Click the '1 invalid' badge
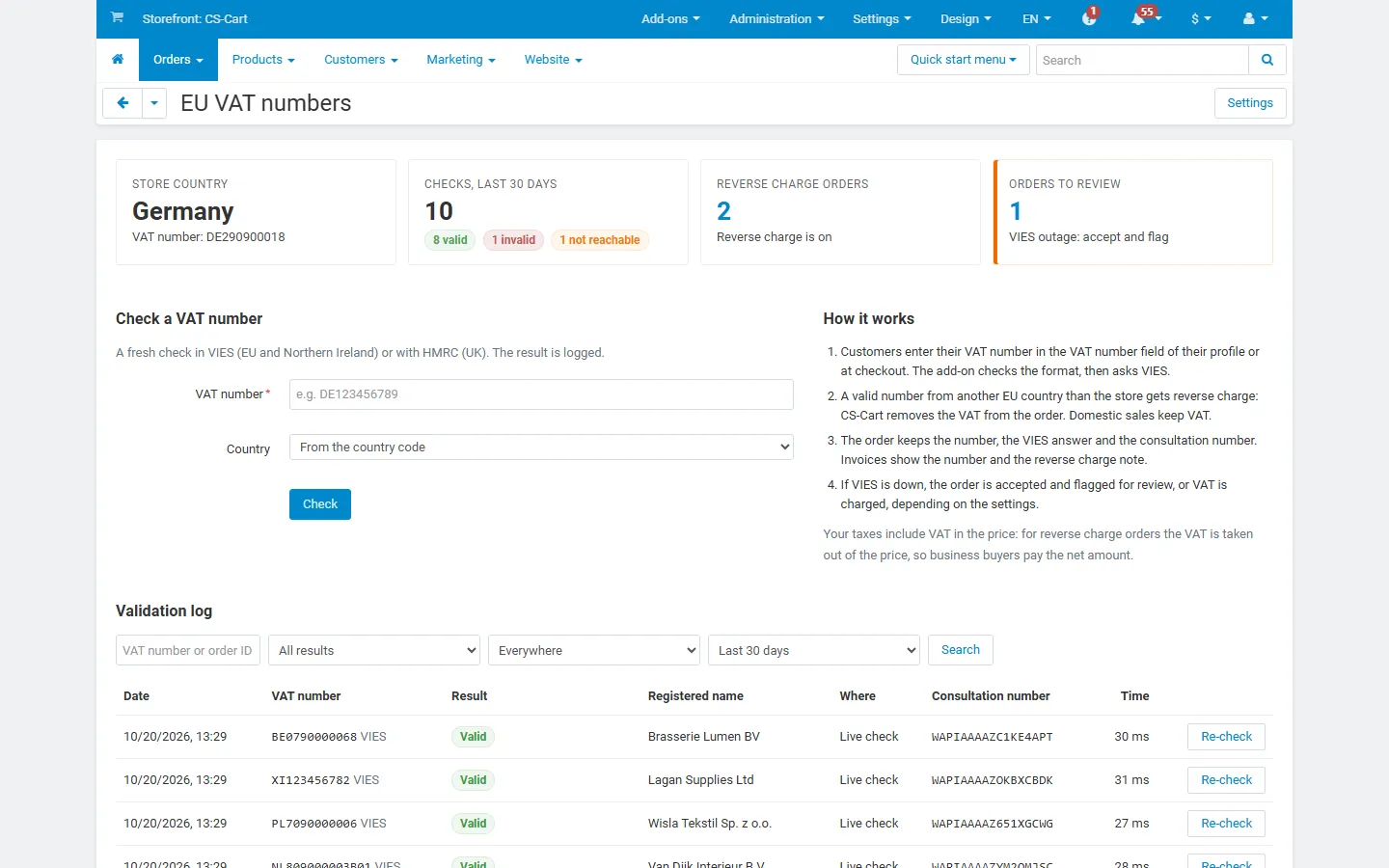The image size is (1389, 868). click(x=514, y=240)
